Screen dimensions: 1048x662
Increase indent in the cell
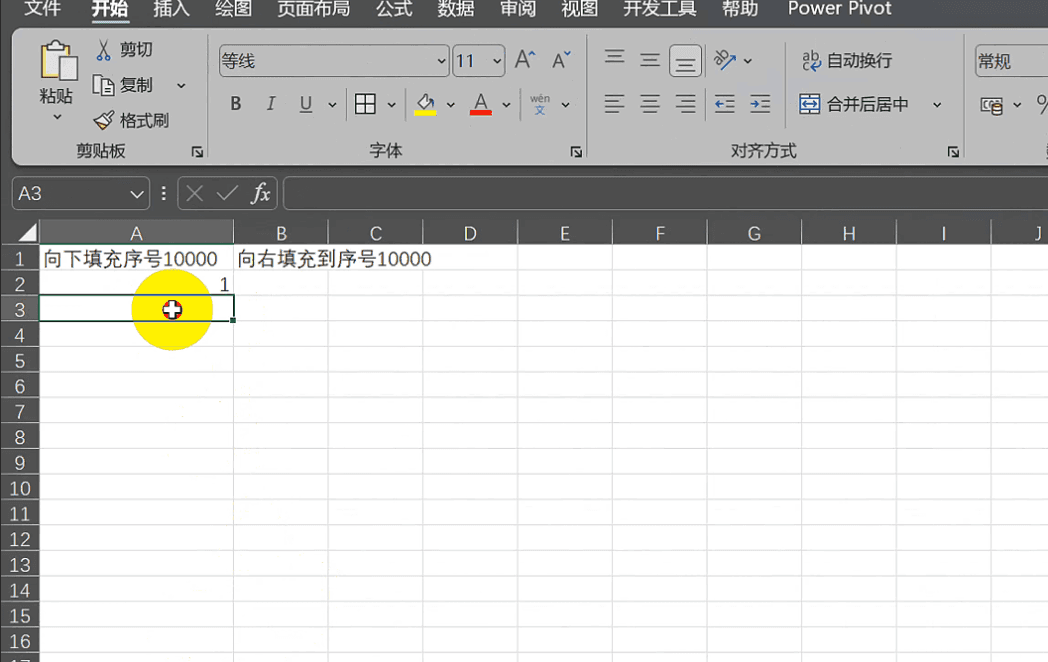tap(760, 104)
